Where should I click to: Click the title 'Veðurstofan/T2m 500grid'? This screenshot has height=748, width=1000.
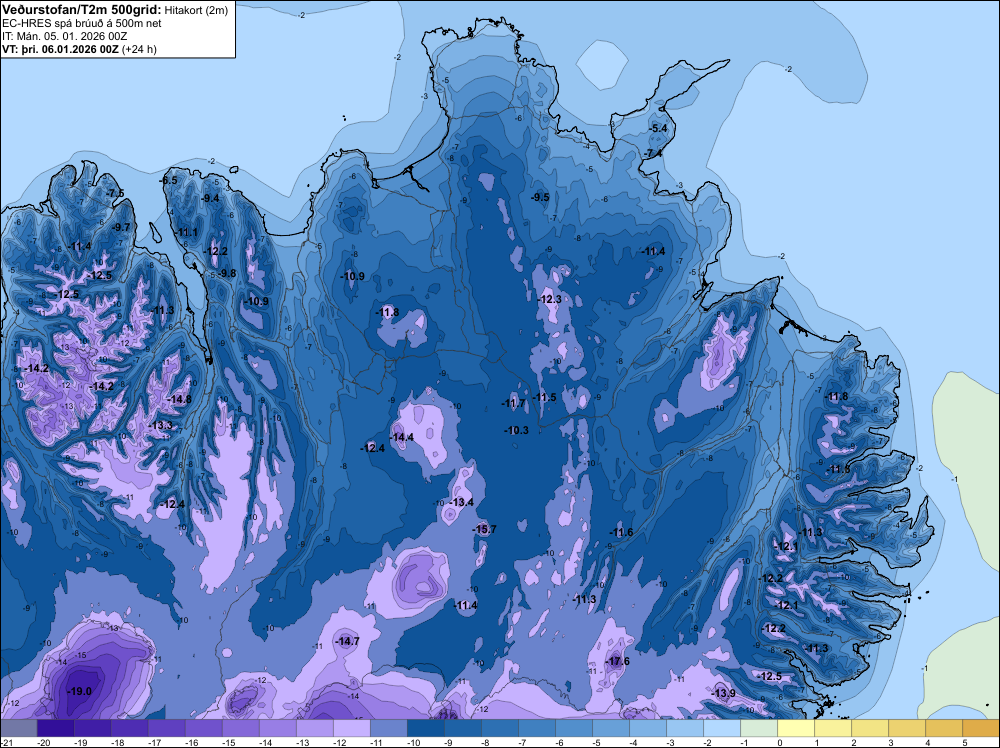tap(82, 10)
